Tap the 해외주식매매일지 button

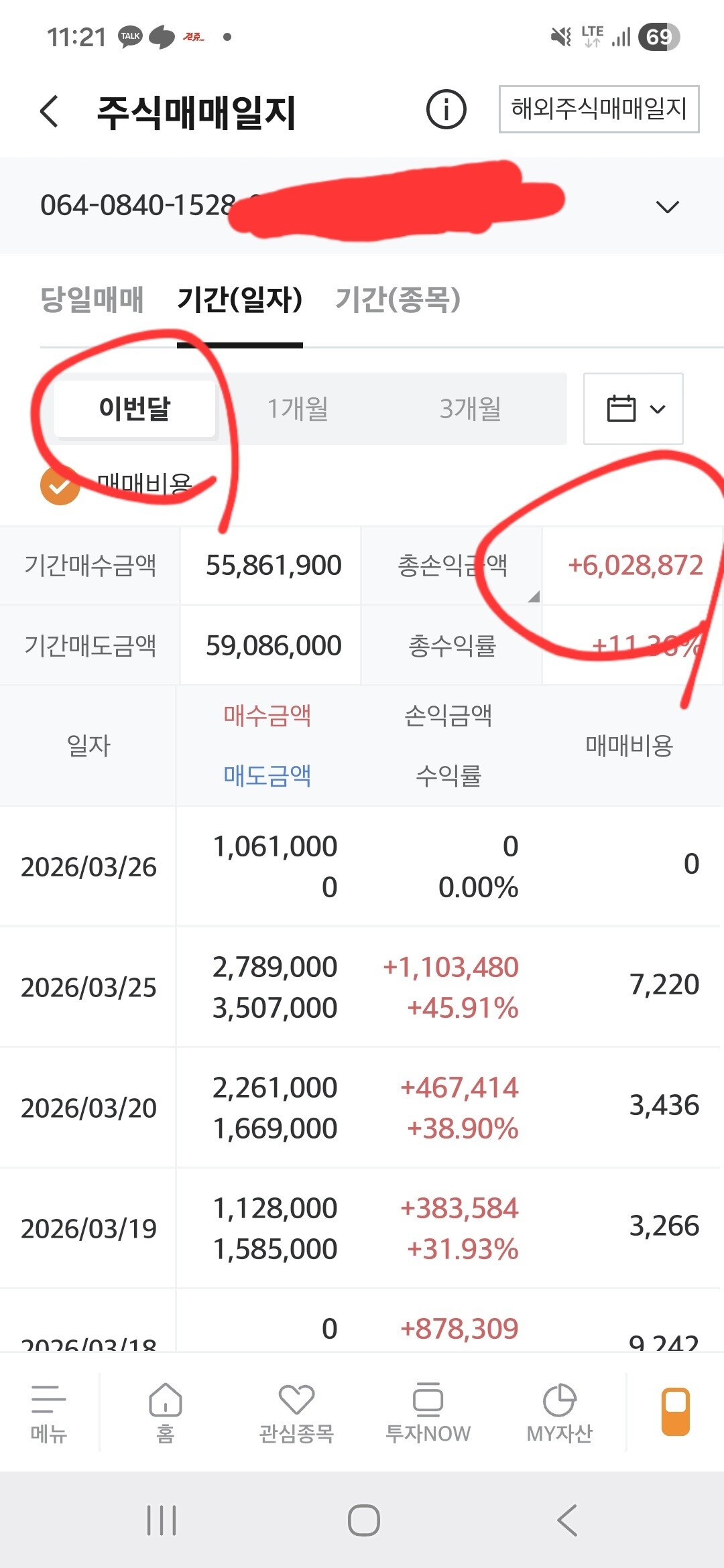pos(599,109)
